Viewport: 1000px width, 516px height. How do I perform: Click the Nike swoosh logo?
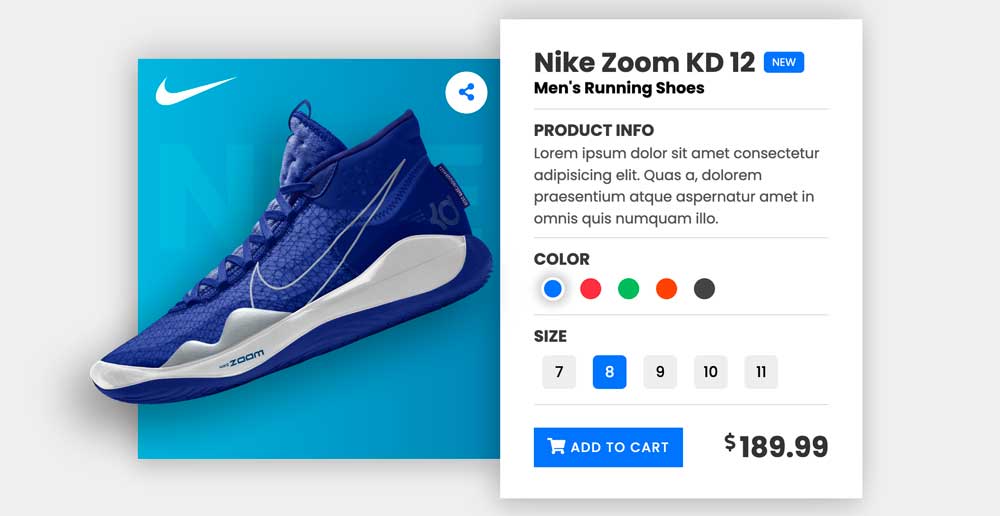click(x=194, y=91)
